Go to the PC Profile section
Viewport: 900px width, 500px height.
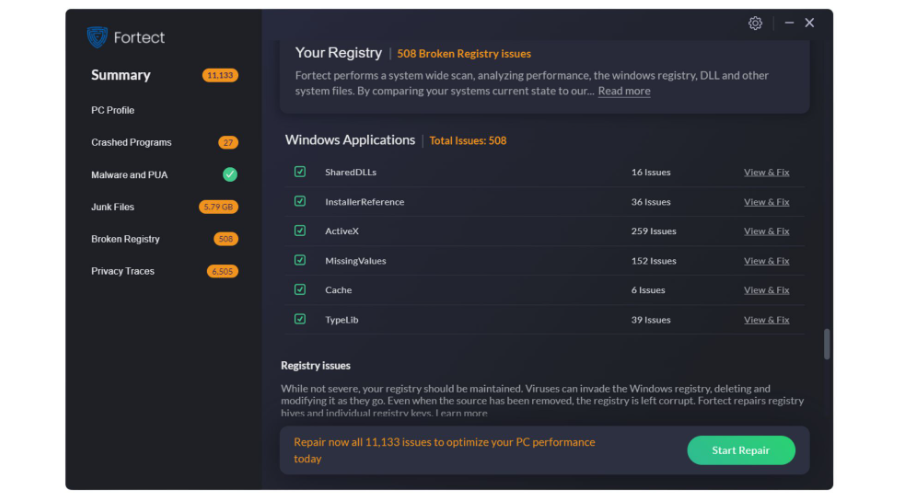coord(113,110)
